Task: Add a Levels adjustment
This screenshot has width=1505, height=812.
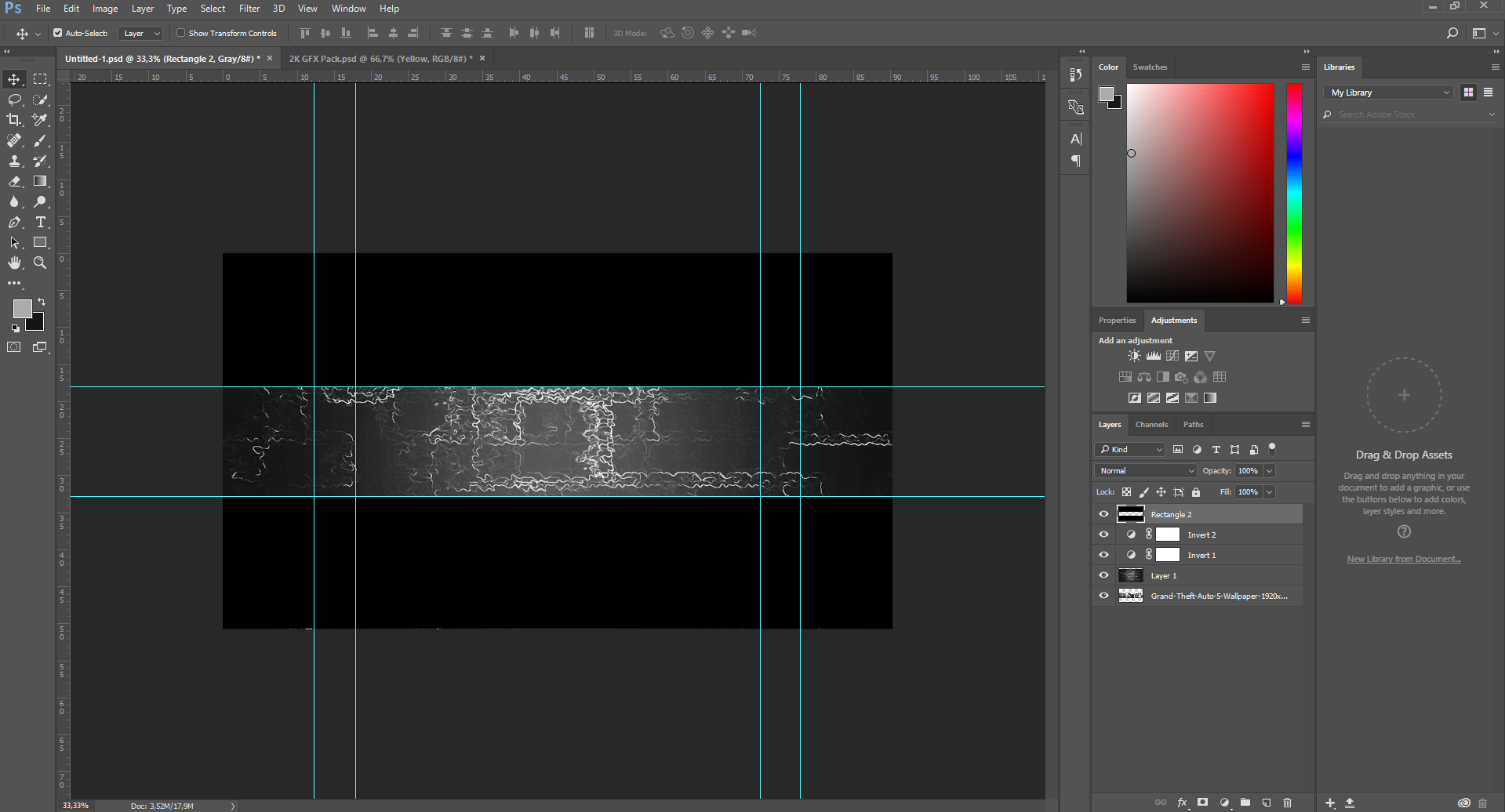Action: [x=1153, y=356]
